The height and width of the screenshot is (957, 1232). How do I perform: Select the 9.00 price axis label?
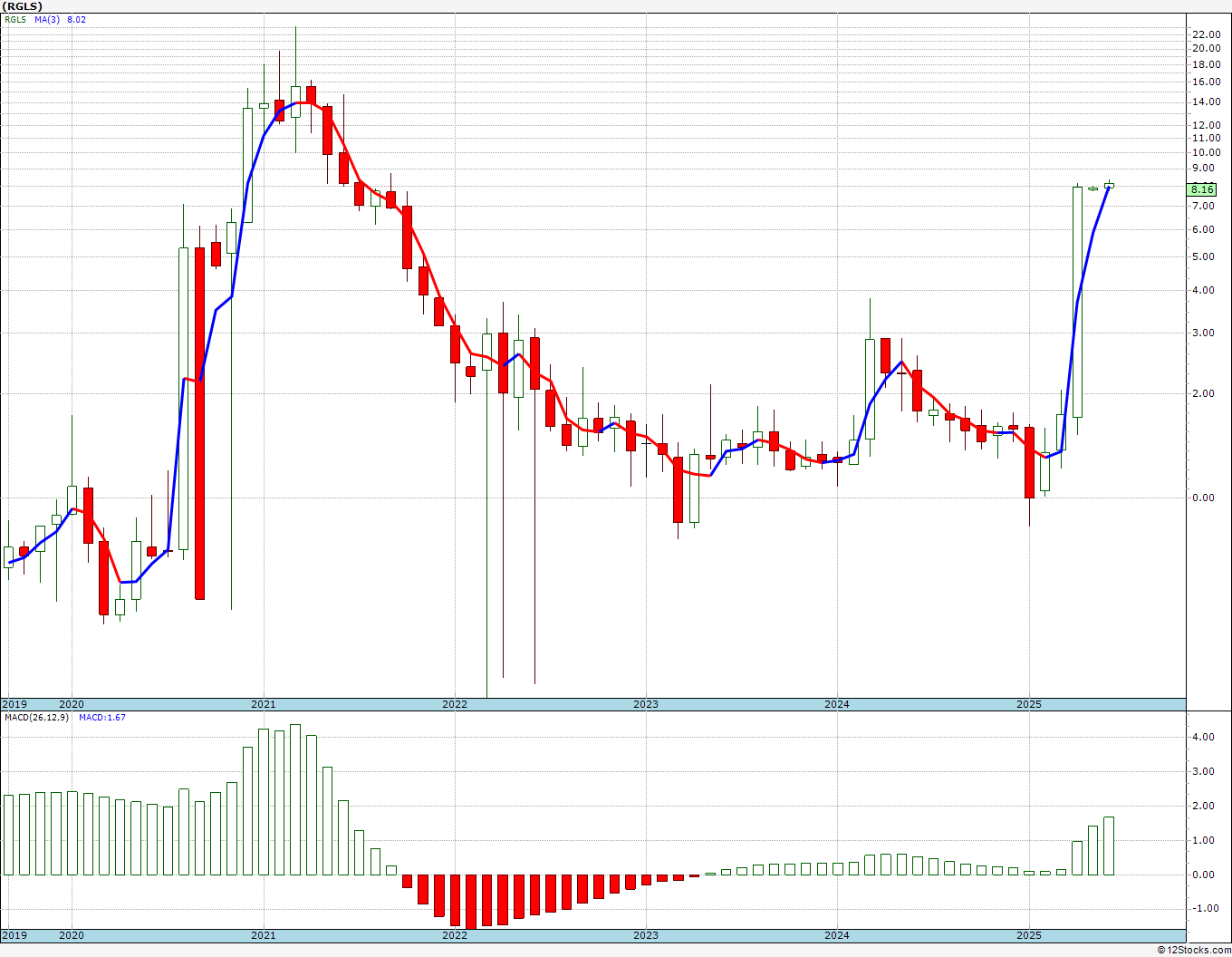tap(1206, 168)
